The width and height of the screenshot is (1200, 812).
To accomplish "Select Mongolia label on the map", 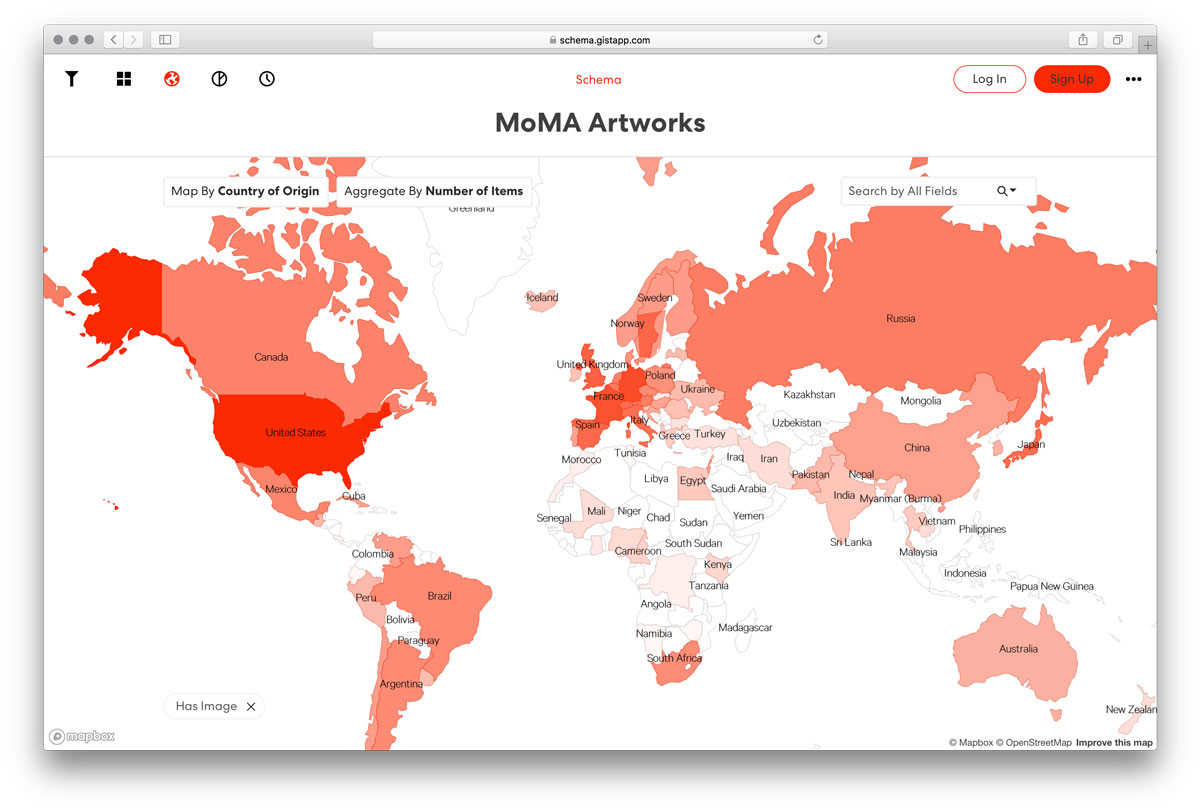I will coord(921,401).
